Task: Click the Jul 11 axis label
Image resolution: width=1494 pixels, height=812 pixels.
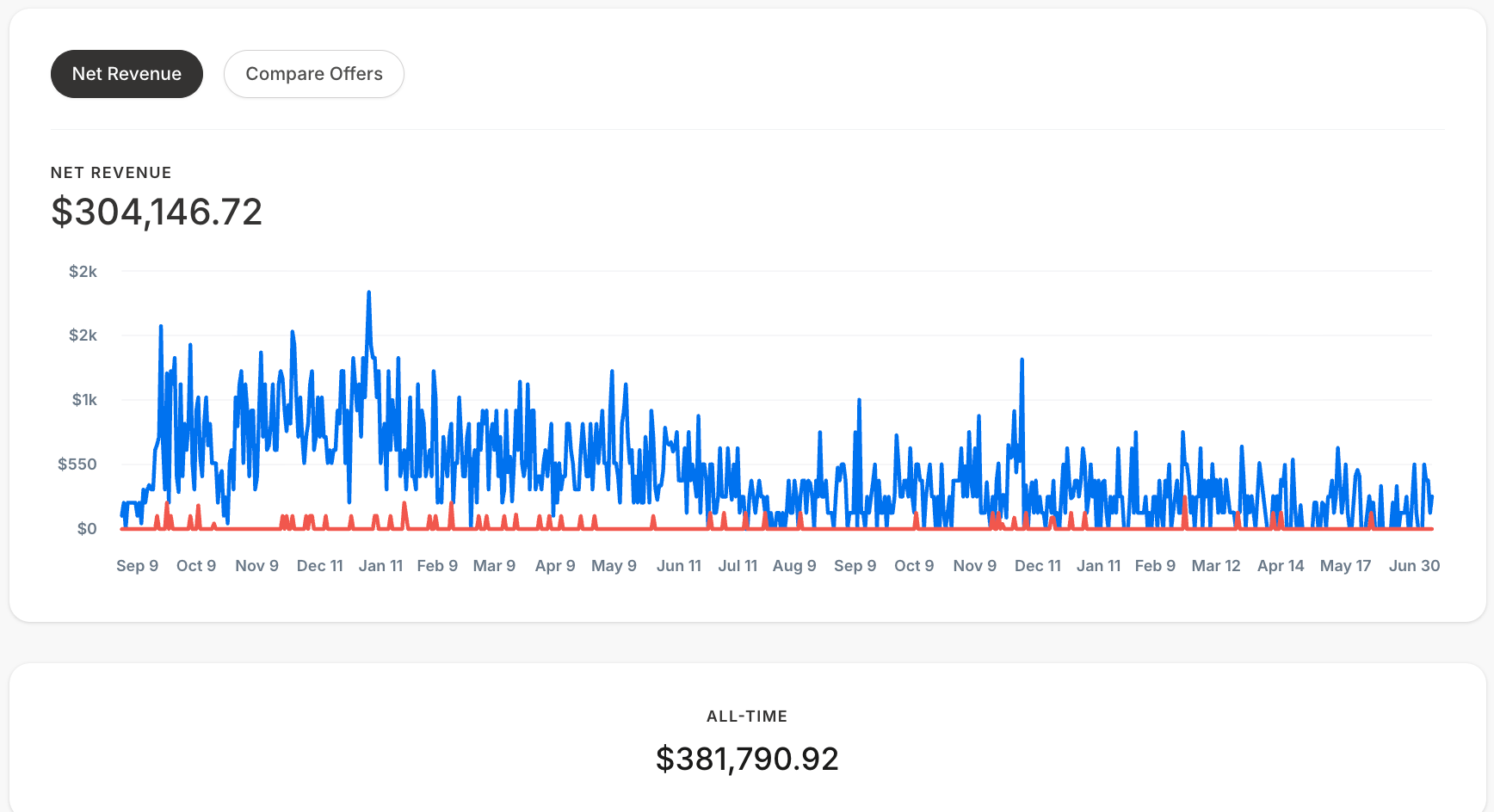Action: click(x=738, y=566)
